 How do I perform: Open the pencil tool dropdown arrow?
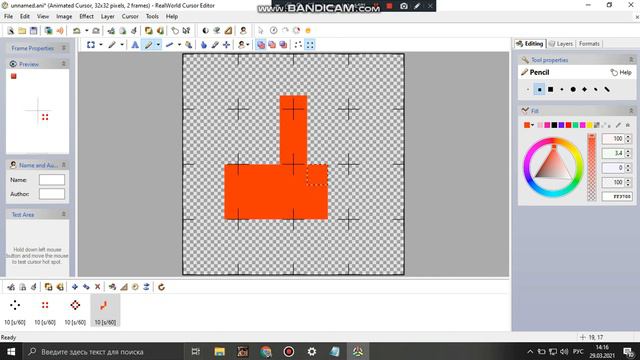click(158, 45)
